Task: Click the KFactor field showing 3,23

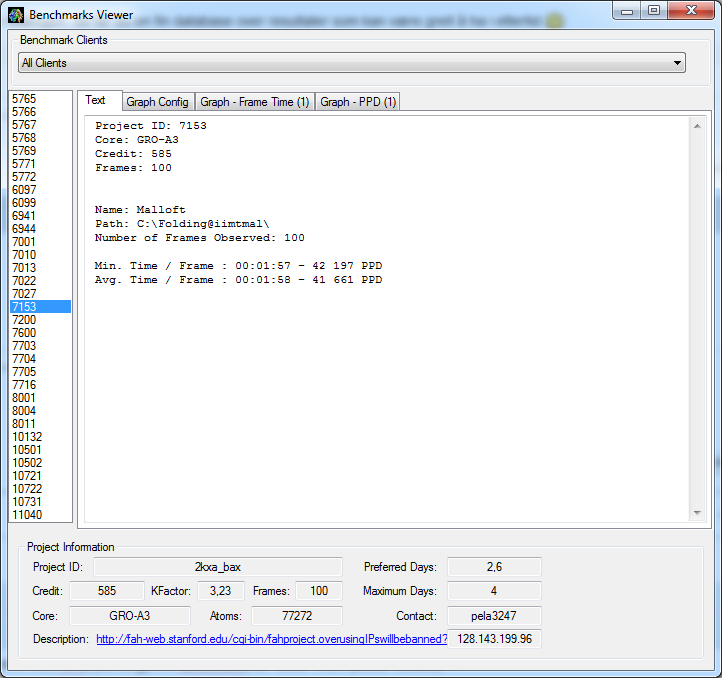Action: (221, 590)
